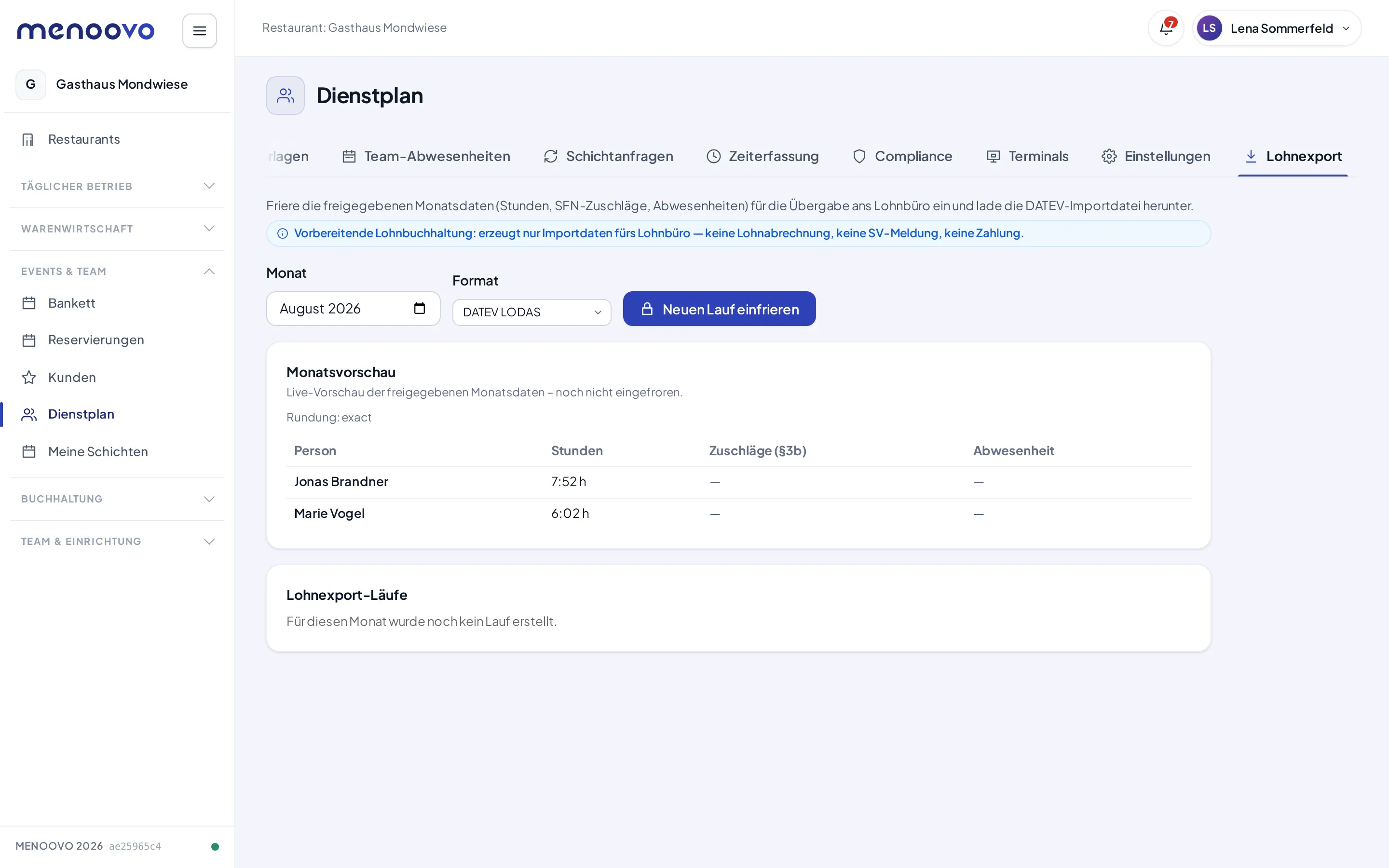The height and width of the screenshot is (868, 1389).
Task: Click the LS user avatar
Action: (1209, 28)
